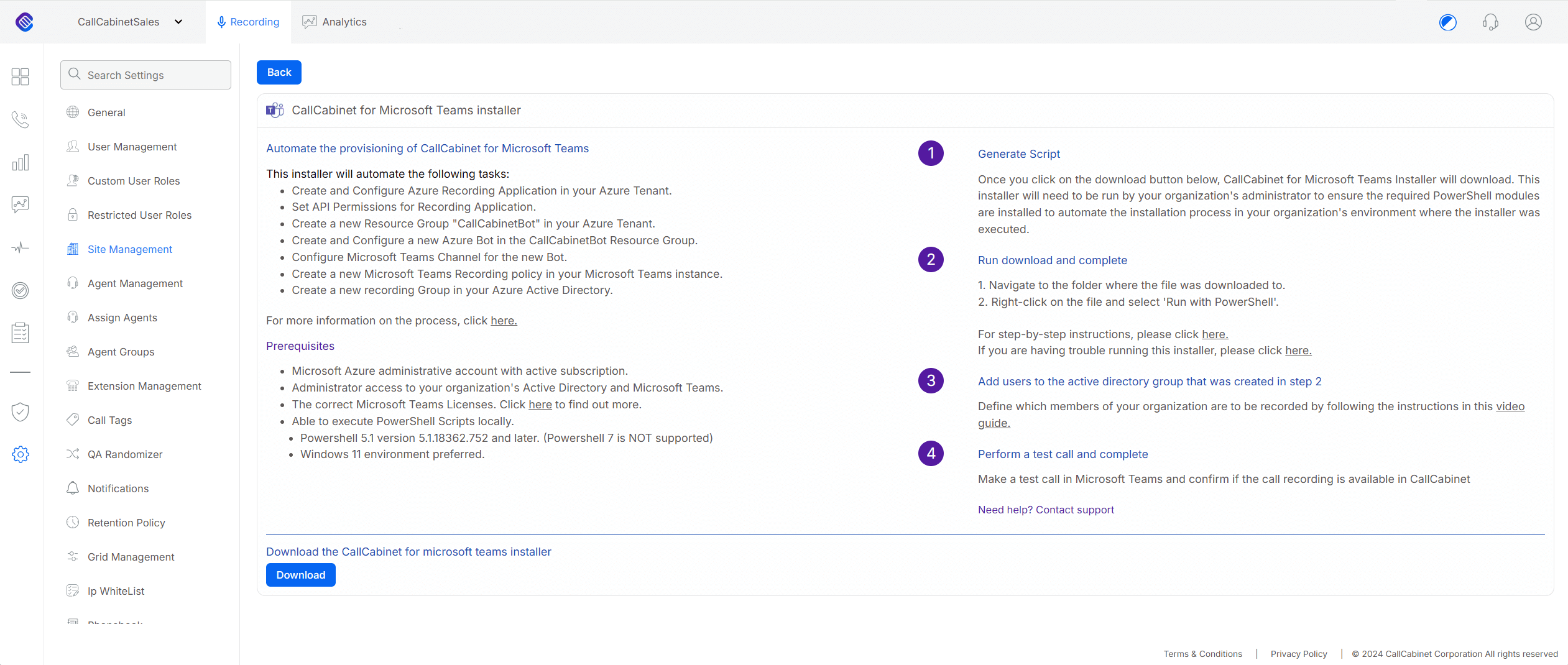Open the phone calls icon in sidebar
The width and height of the screenshot is (1568, 665).
(x=21, y=119)
